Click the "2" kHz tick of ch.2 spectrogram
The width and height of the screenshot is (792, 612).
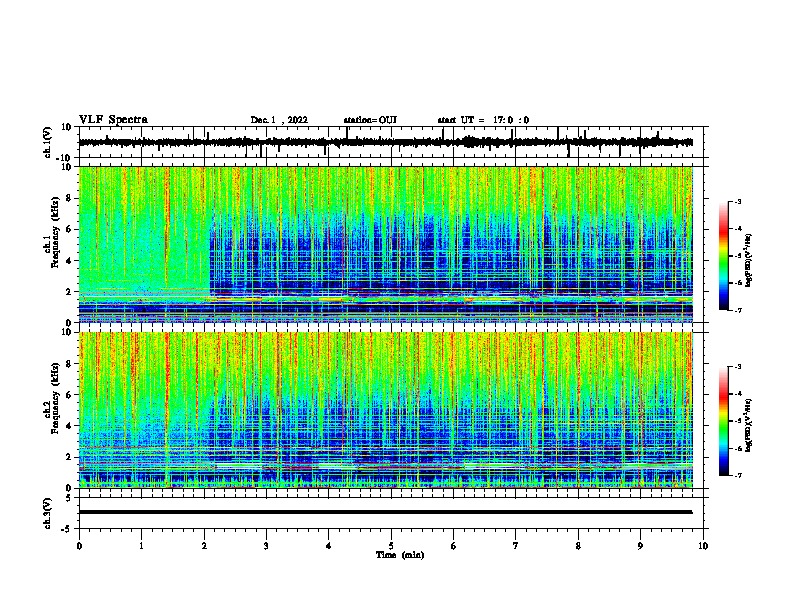pyautogui.click(x=70, y=457)
